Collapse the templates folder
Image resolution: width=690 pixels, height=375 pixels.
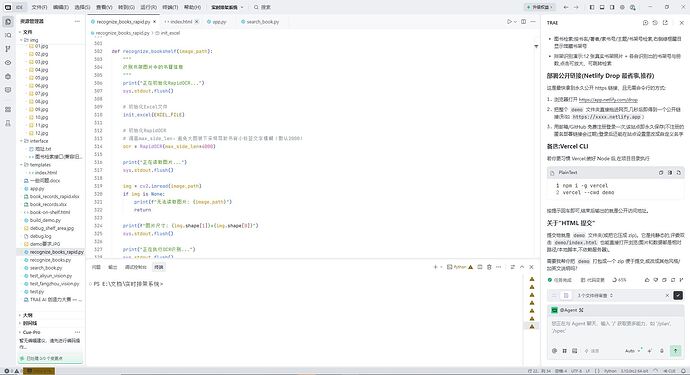[x=21, y=165]
